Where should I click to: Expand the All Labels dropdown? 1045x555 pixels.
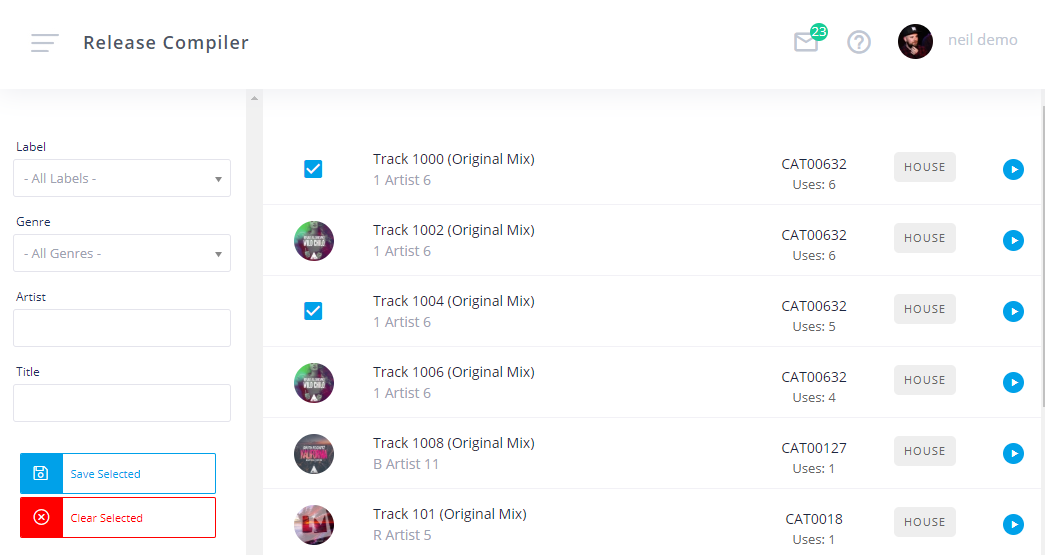122,178
